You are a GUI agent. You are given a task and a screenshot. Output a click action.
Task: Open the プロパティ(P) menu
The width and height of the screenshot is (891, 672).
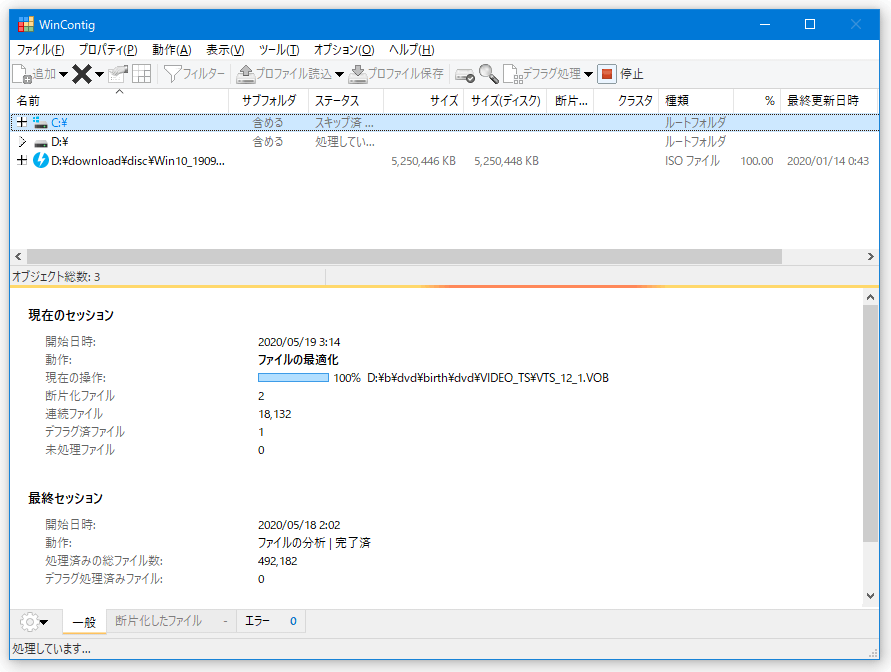pyautogui.click(x=108, y=50)
